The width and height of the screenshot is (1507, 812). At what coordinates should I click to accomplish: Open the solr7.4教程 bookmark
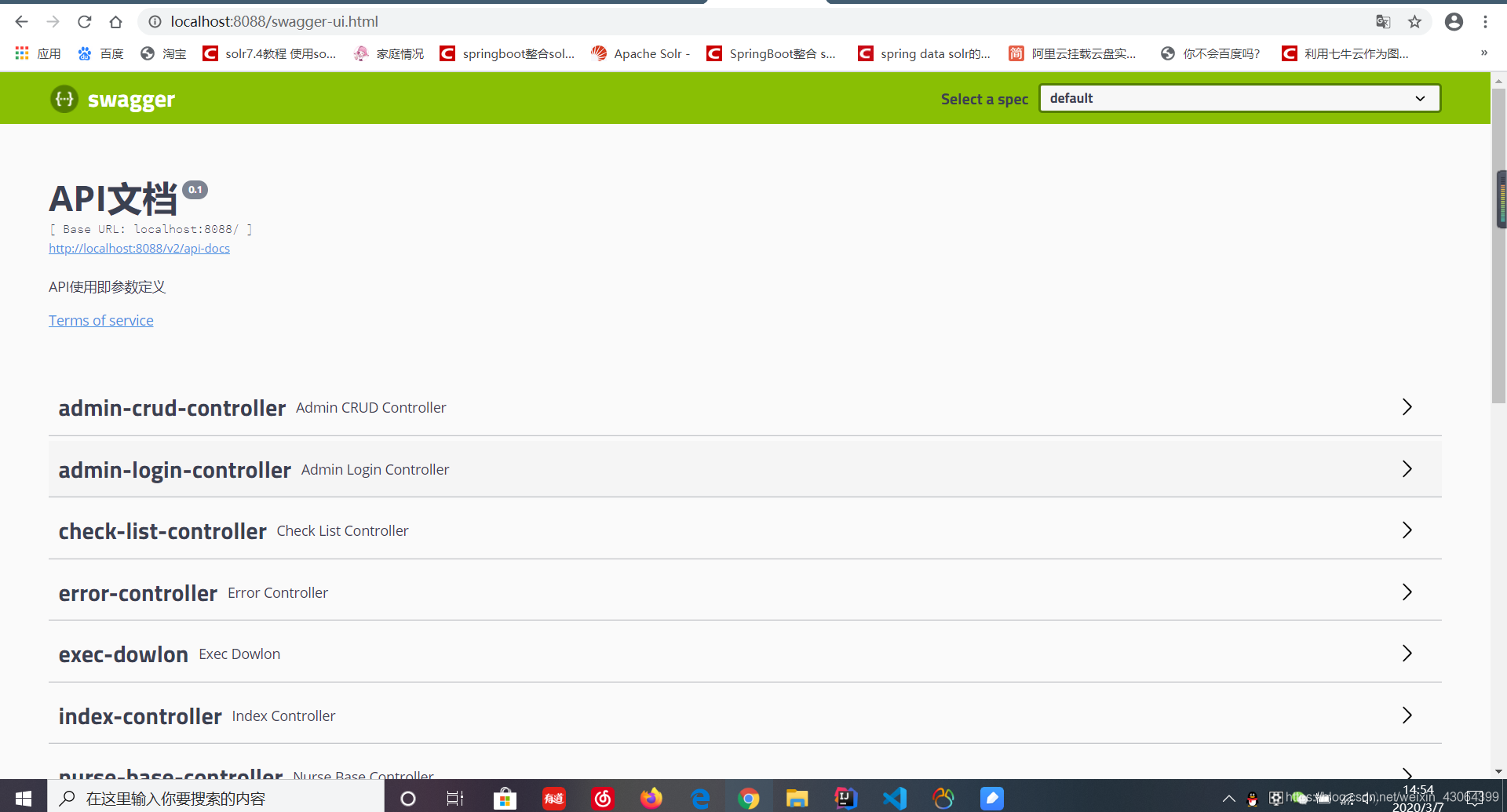[x=269, y=53]
